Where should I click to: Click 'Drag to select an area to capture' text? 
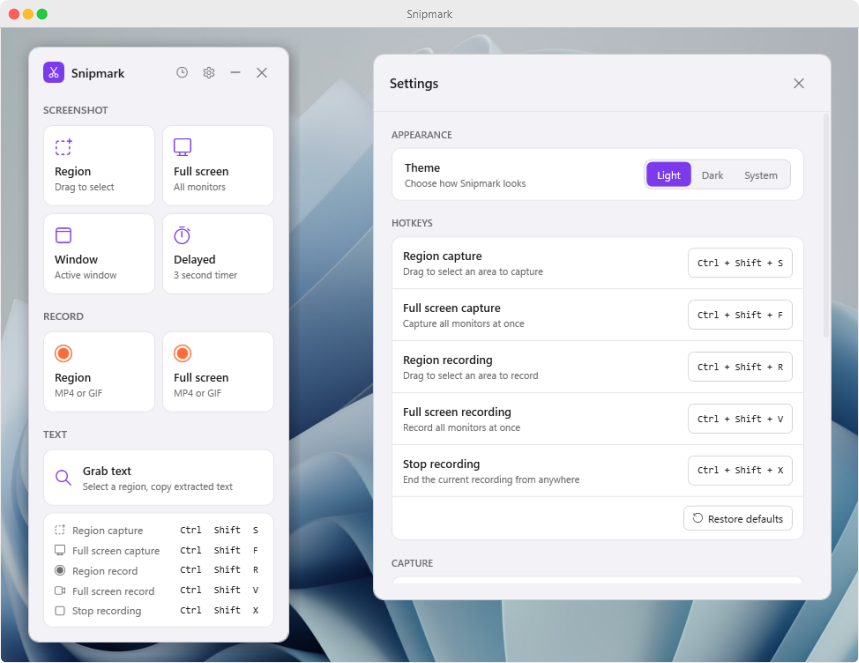click(473, 272)
